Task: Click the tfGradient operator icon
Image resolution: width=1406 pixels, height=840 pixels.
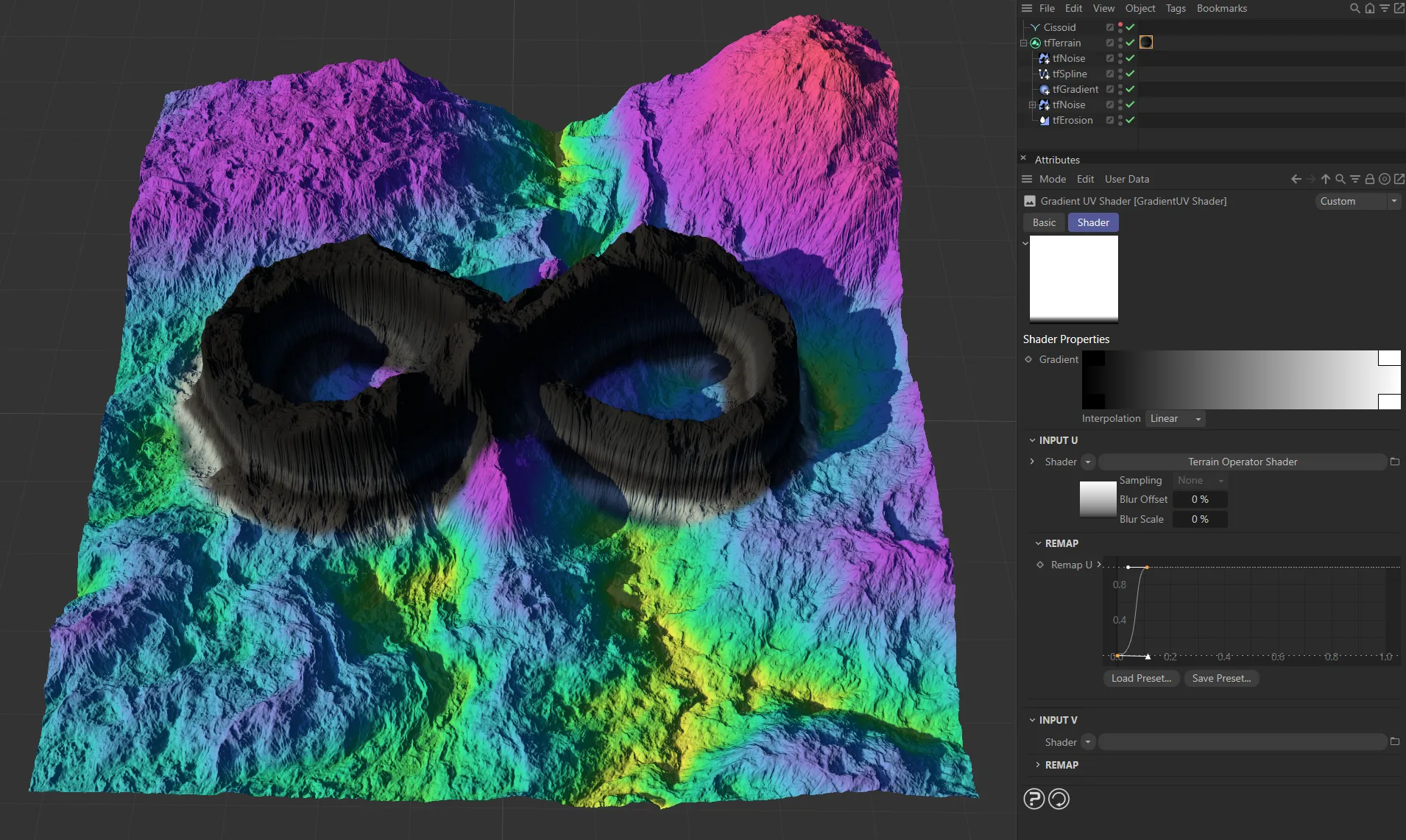Action: (x=1044, y=89)
